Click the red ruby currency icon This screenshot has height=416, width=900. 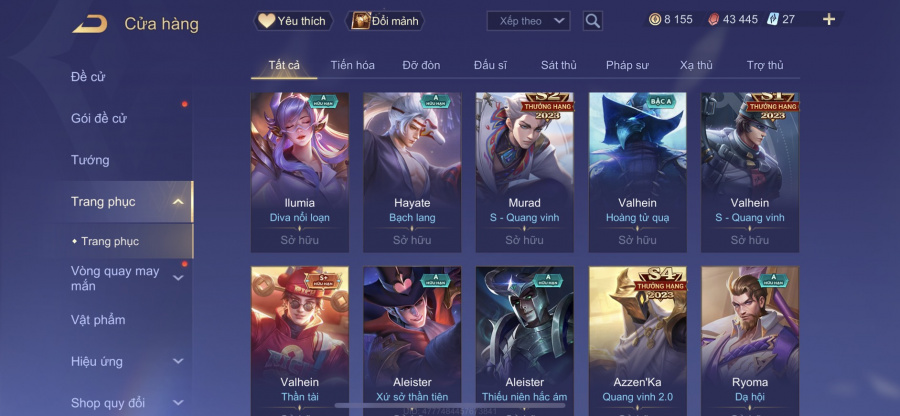tap(713, 20)
